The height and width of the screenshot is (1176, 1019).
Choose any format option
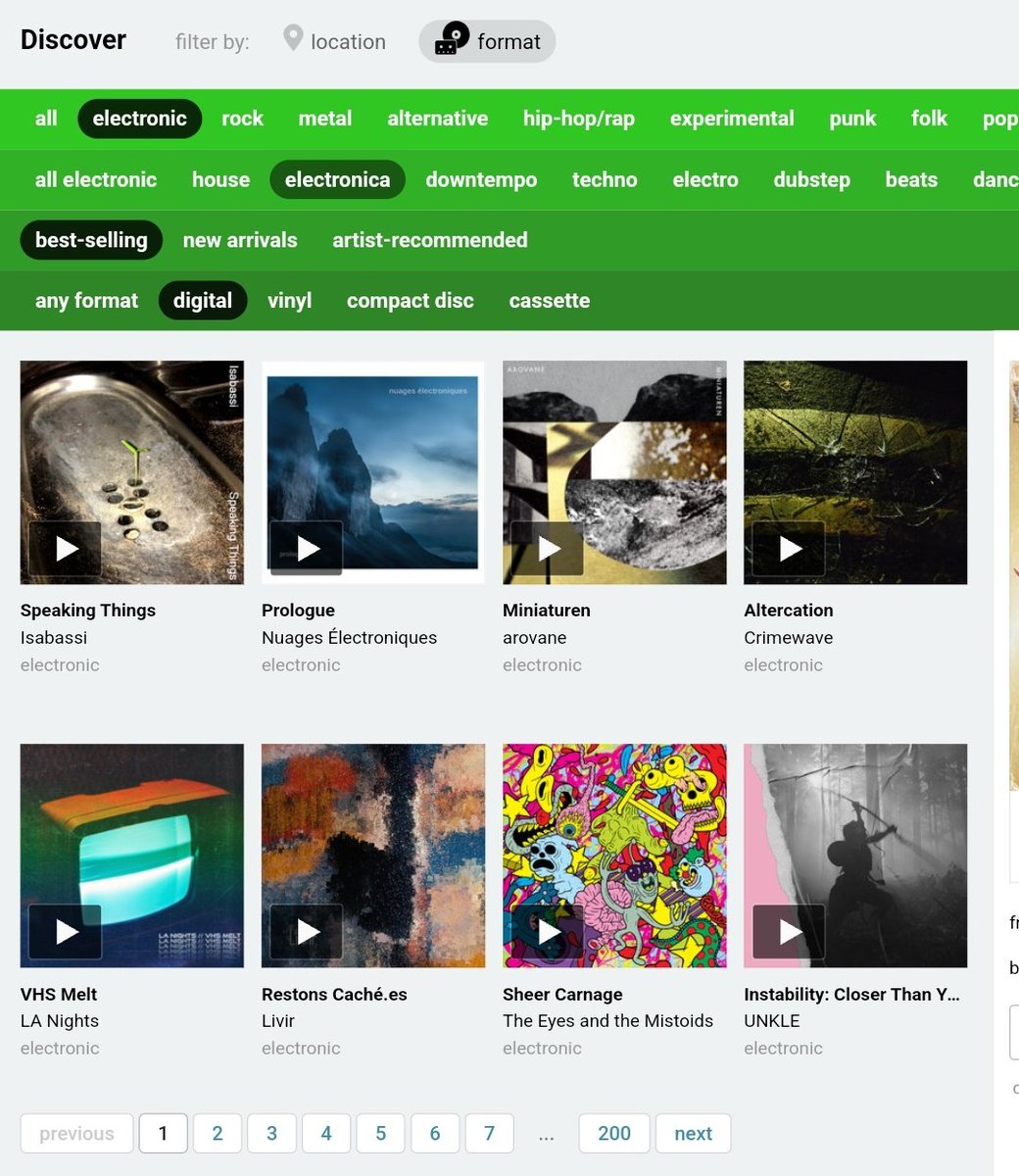(86, 301)
